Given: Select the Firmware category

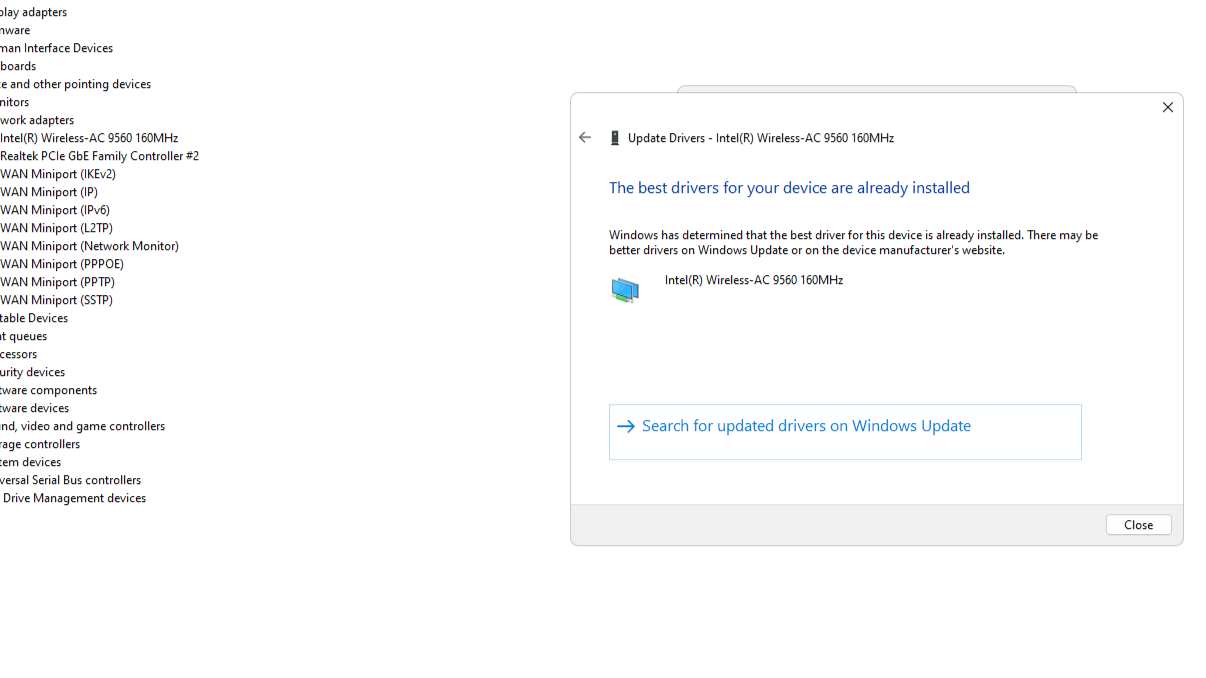Looking at the screenshot, I should (x=15, y=30).
